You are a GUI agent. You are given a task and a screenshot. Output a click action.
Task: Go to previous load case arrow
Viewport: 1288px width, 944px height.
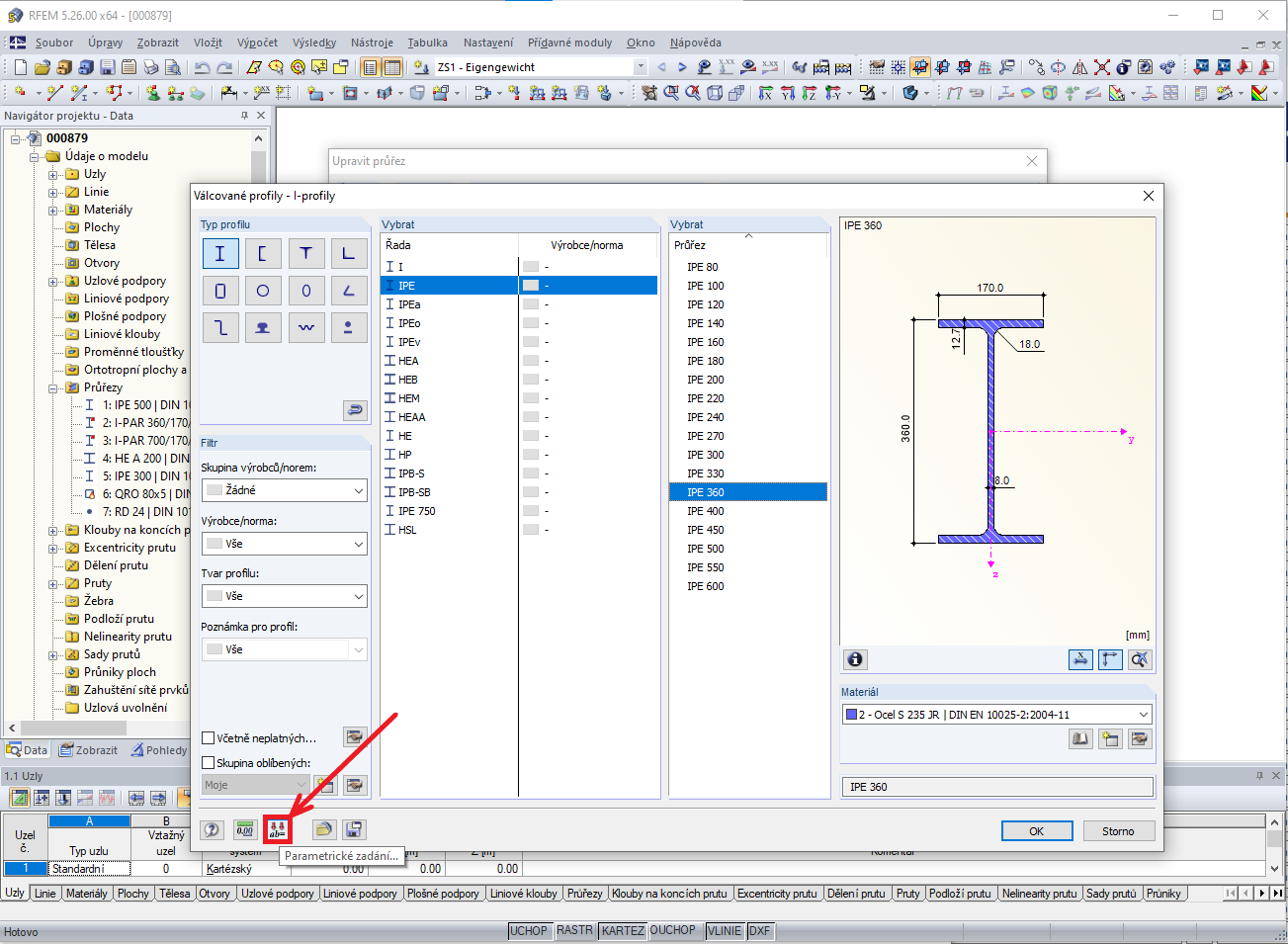tap(661, 67)
